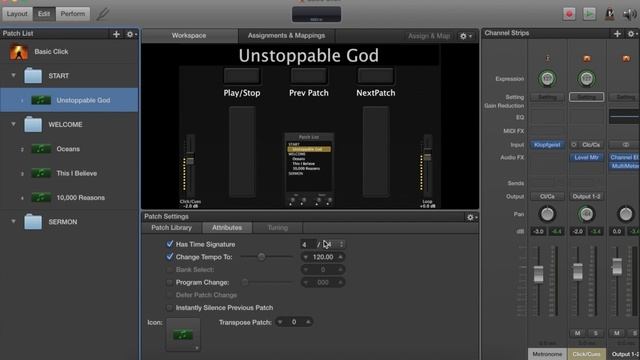Click the SERMON set folder icon
Viewport: 640px width, 360px height.
33,222
